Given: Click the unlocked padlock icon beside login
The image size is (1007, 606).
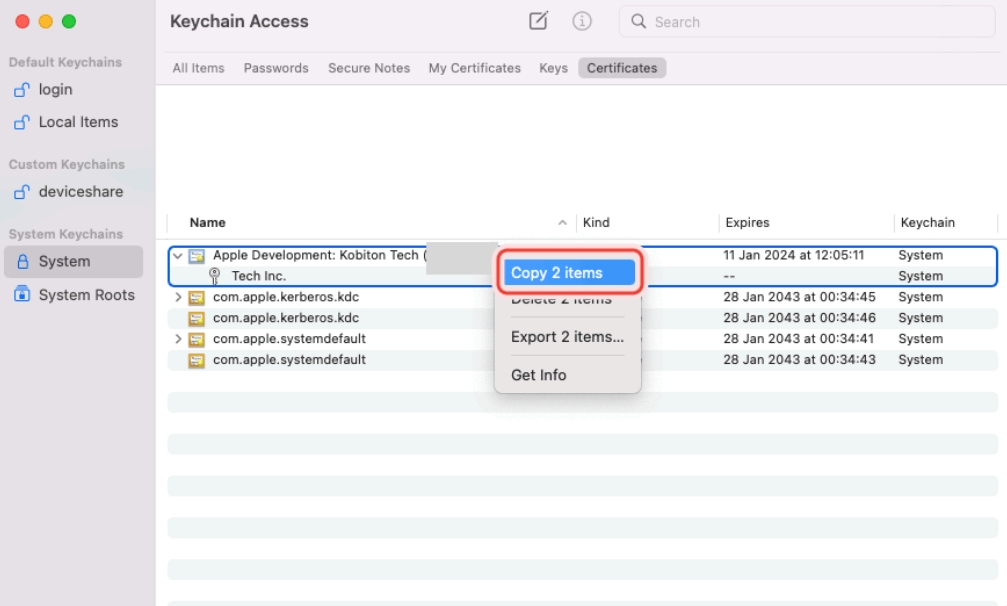Looking at the screenshot, I should coord(22,90).
